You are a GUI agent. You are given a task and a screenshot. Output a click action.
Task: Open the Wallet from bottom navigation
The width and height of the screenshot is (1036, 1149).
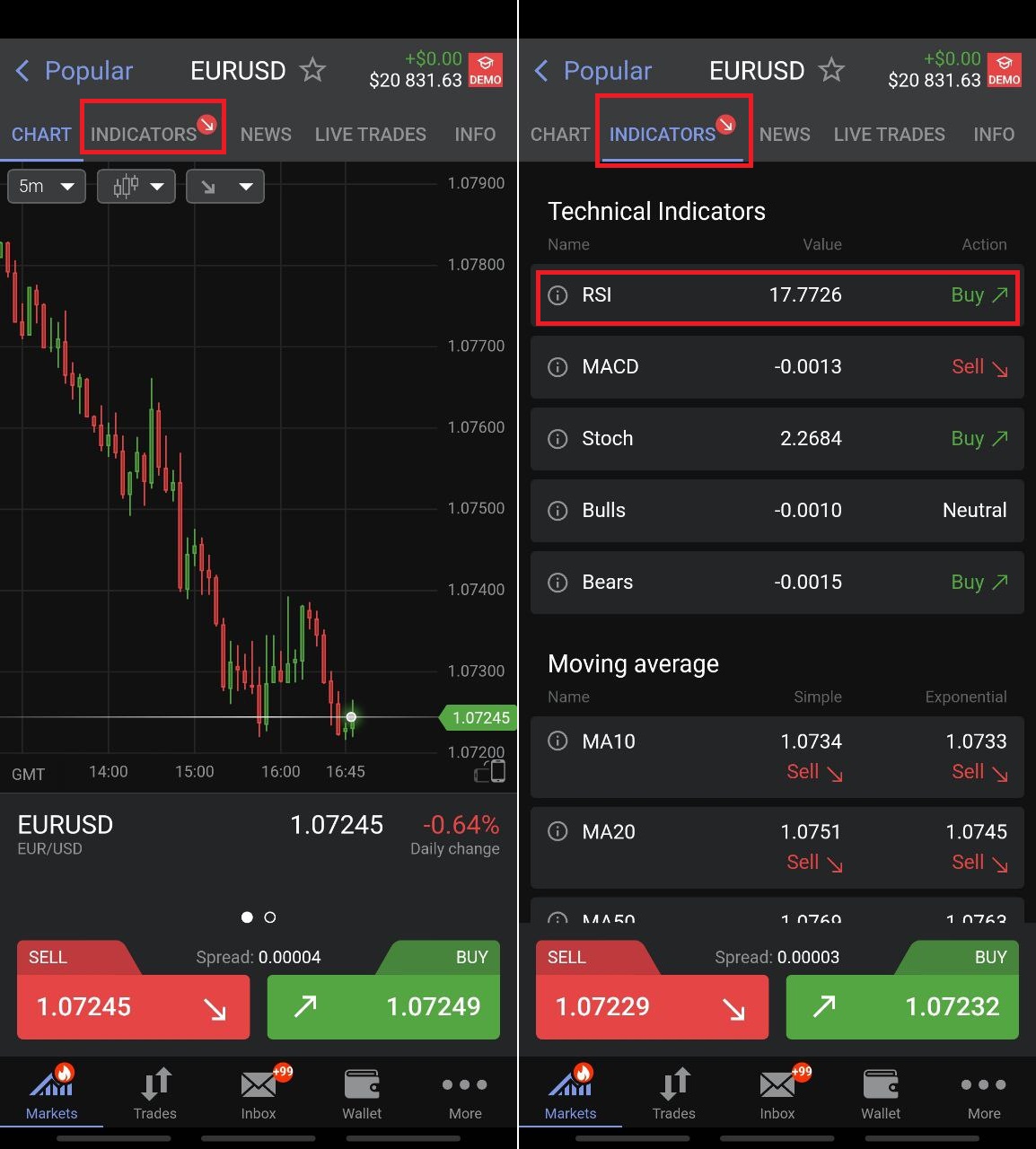(362, 1091)
